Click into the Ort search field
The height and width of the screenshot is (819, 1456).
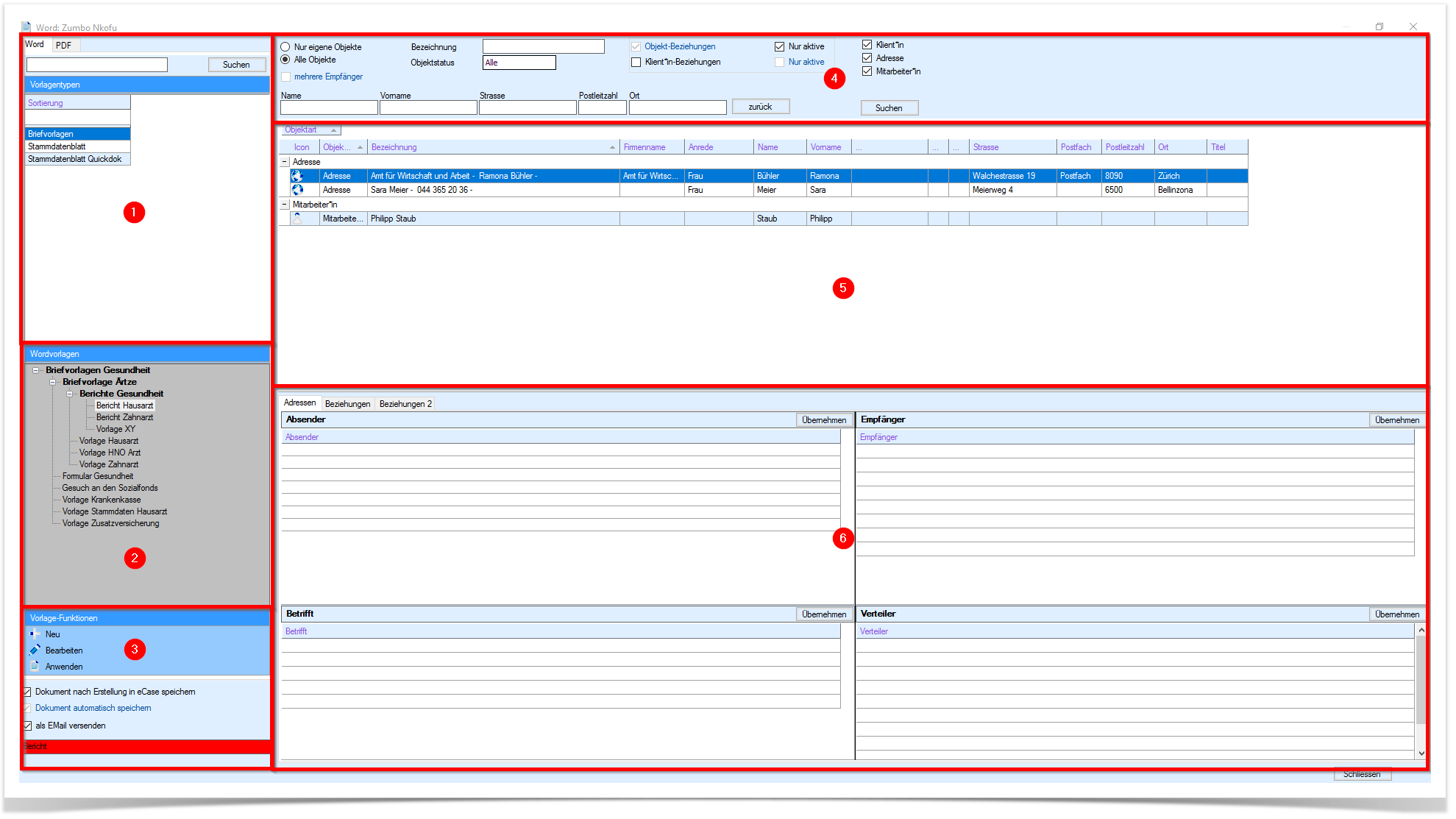coord(678,108)
